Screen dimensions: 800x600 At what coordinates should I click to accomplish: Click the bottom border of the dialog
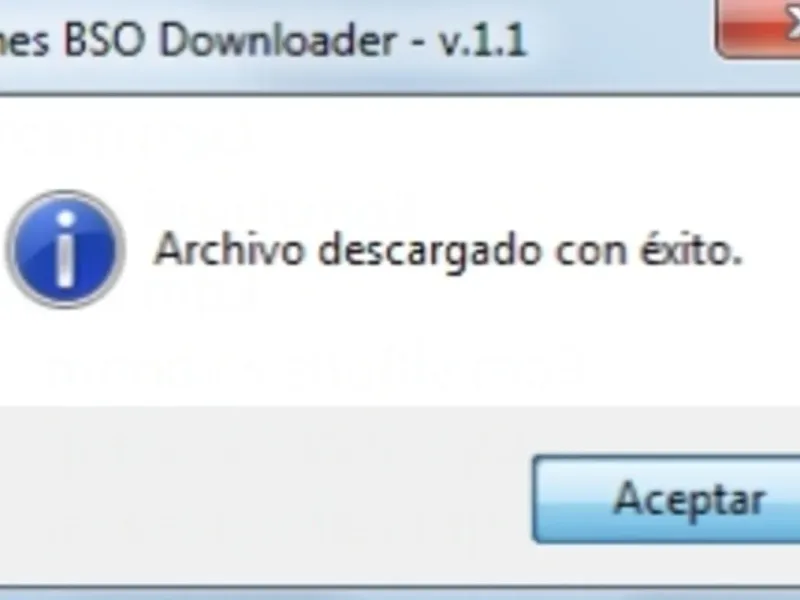(x=400, y=592)
